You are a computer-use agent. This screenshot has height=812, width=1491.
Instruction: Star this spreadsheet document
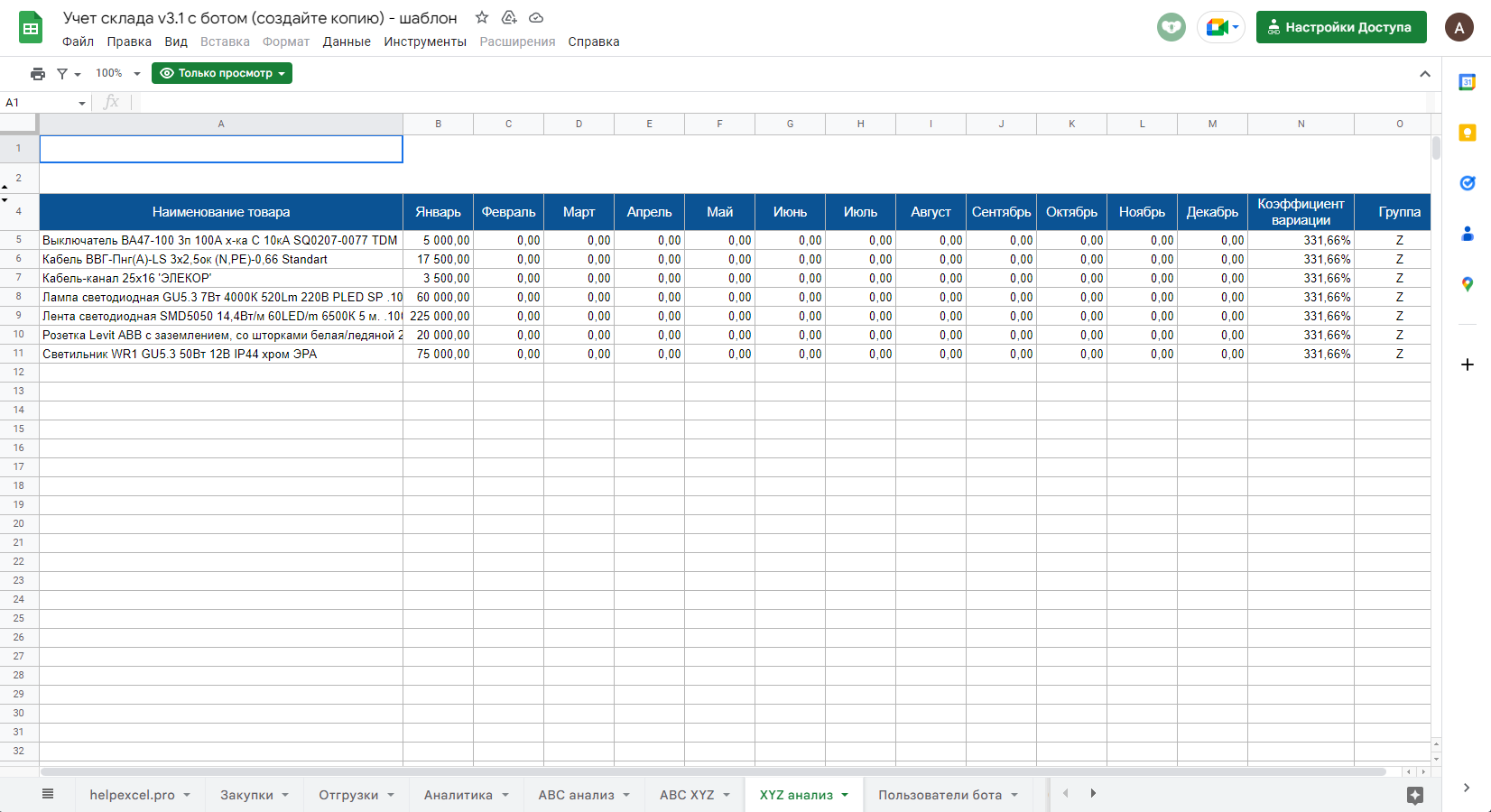(482, 17)
